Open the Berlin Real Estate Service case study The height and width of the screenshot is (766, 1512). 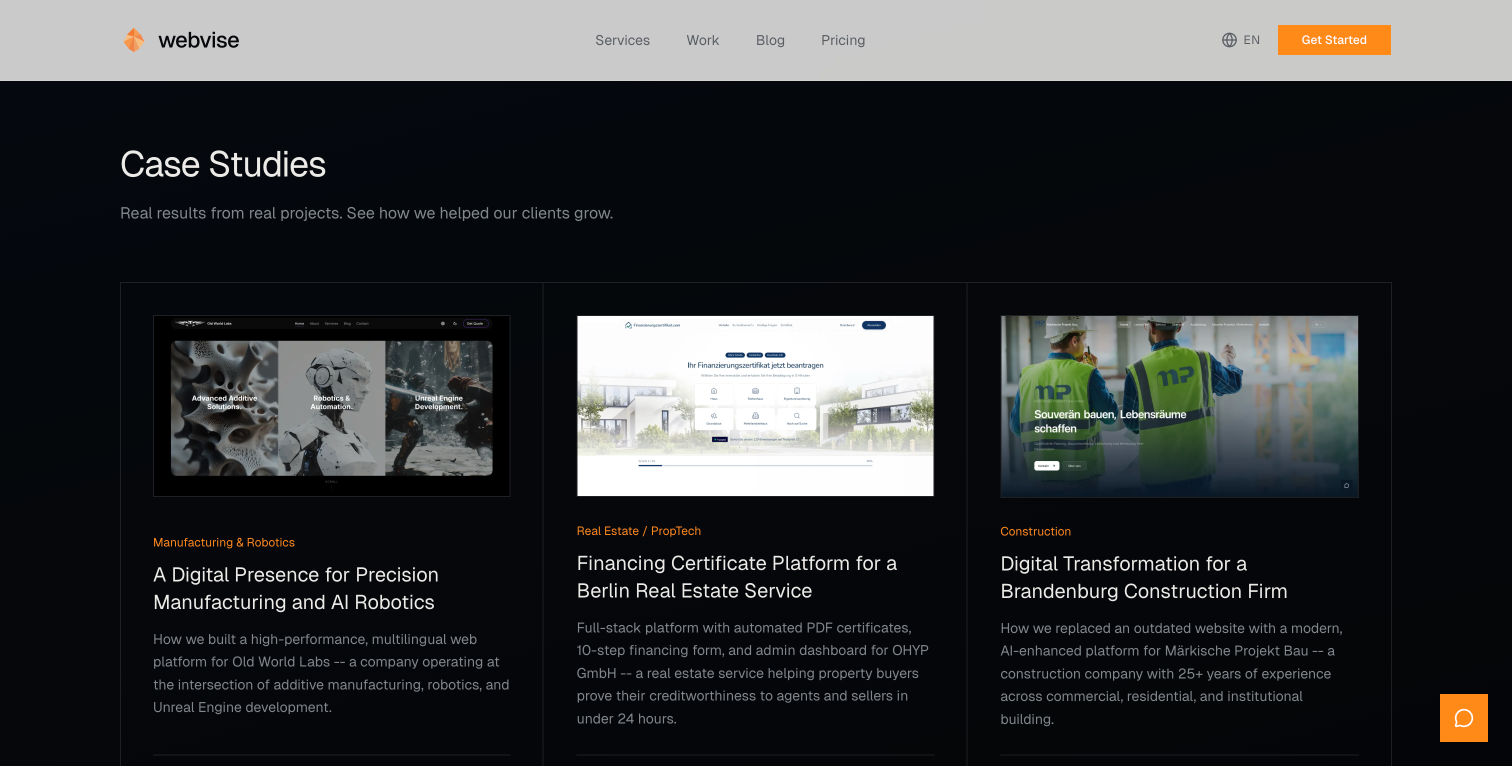(x=737, y=577)
